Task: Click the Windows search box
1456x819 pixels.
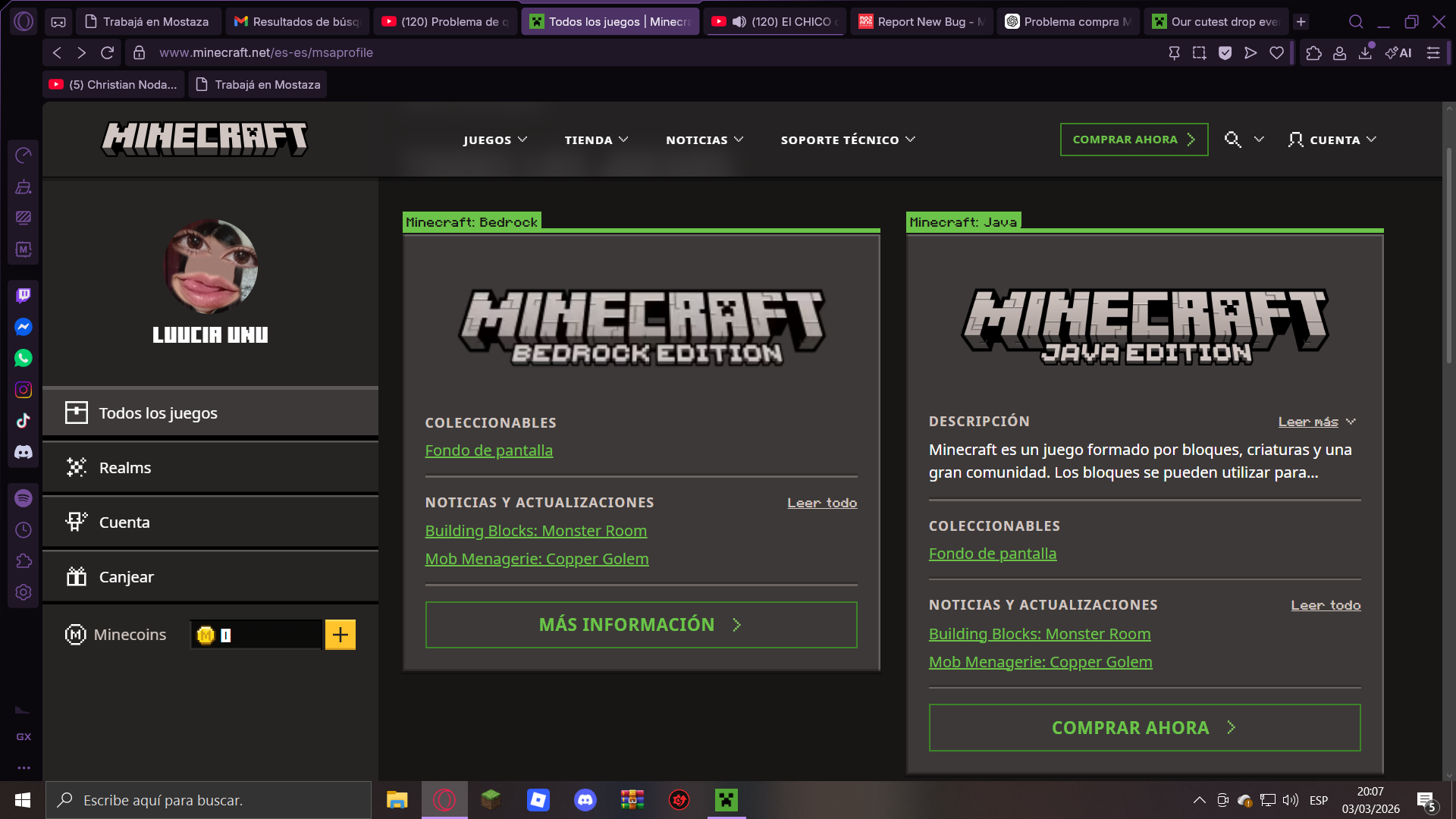Action: pyautogui.click(x=209, y=800)
